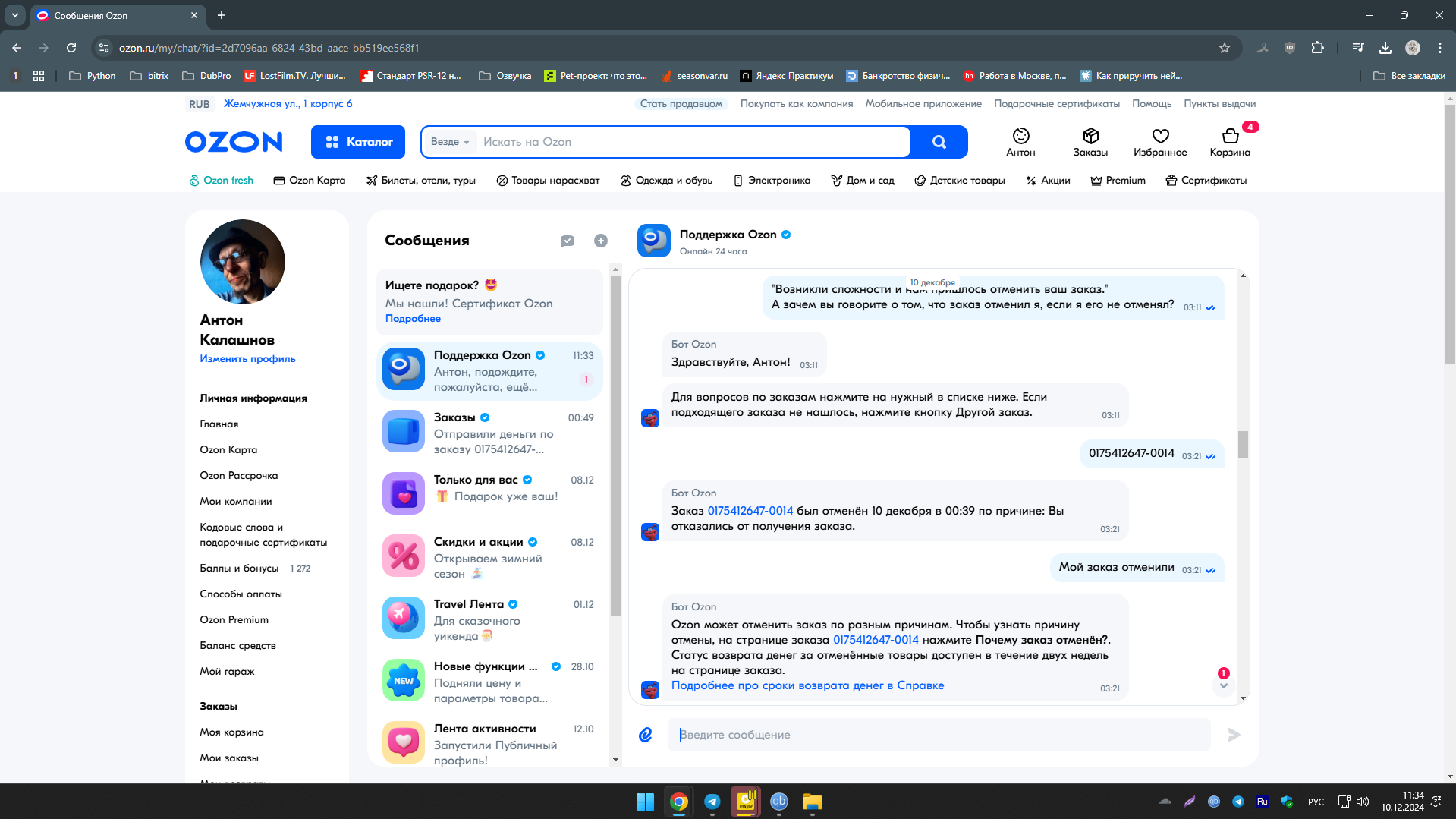The height and width of the screenshot is (819, 1456).
Task: Click the site info icon in address bar
Action: [104, 48]
